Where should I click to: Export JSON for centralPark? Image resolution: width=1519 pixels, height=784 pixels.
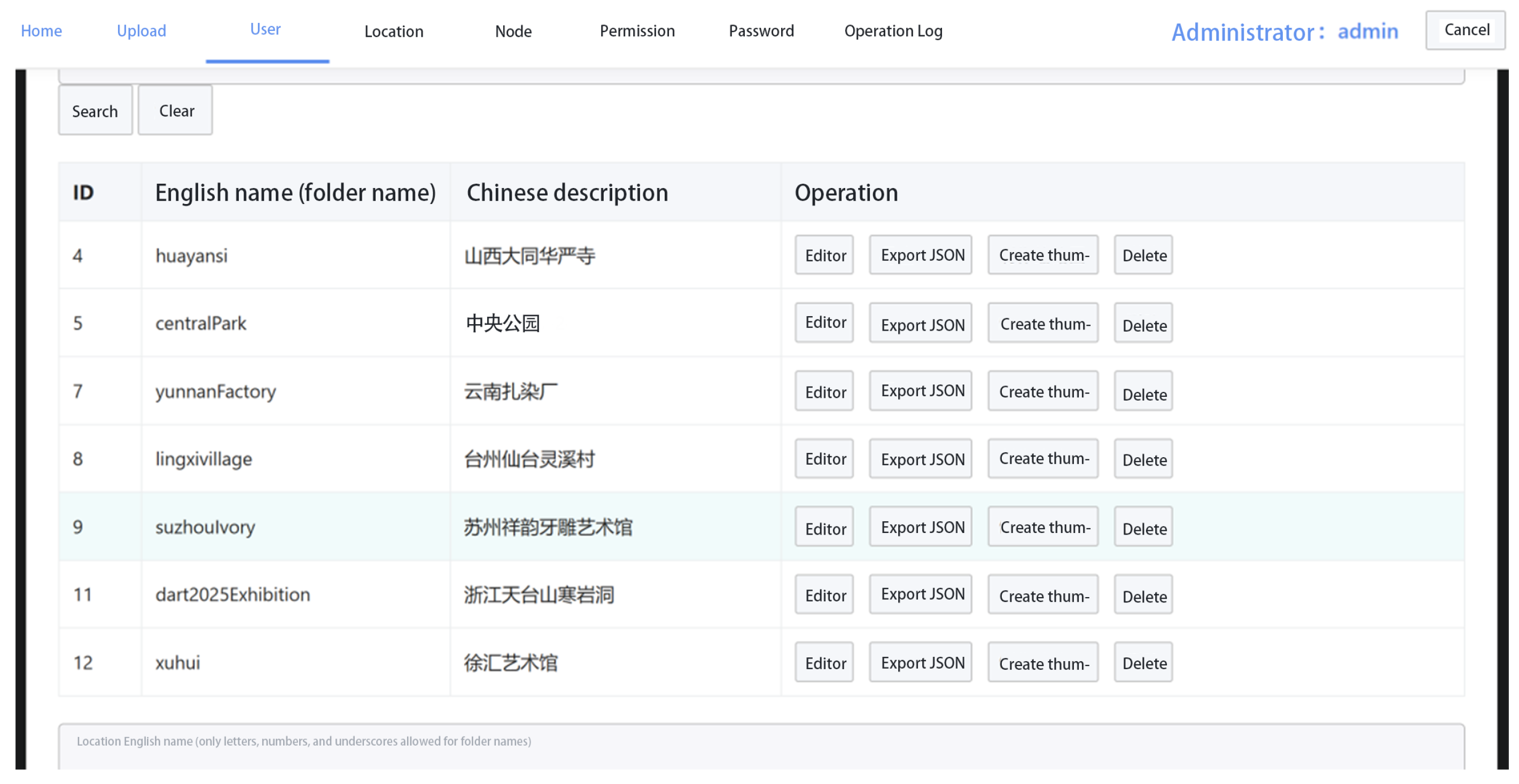tap(921, 323)
